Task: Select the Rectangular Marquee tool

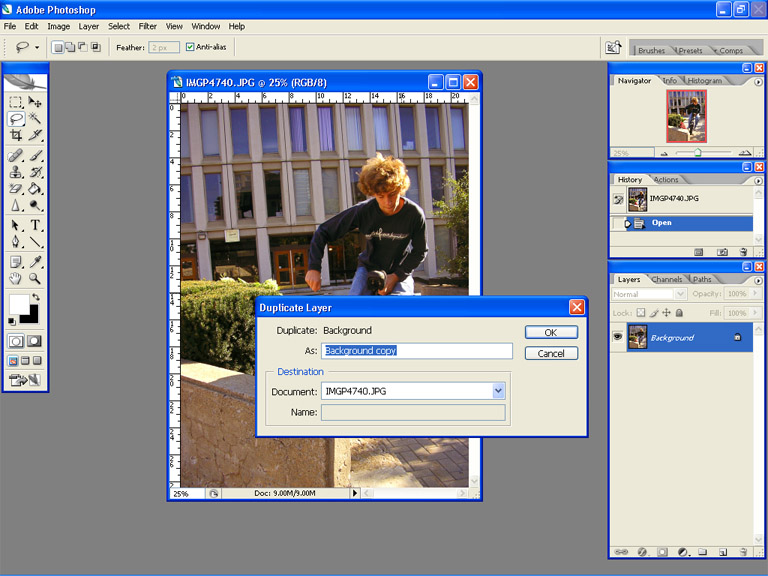Action: tap(16, 102)
